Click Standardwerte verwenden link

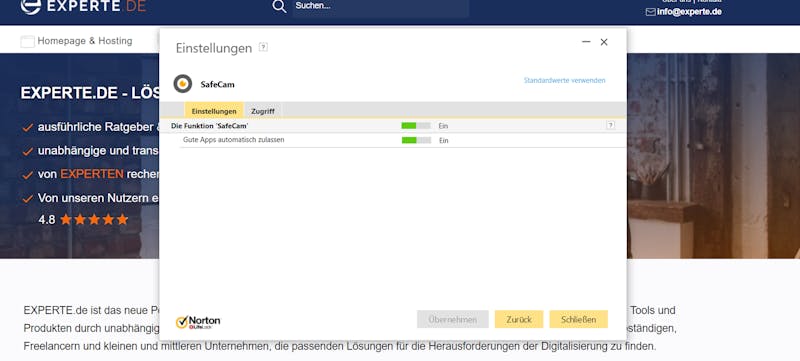click(564, 81)
